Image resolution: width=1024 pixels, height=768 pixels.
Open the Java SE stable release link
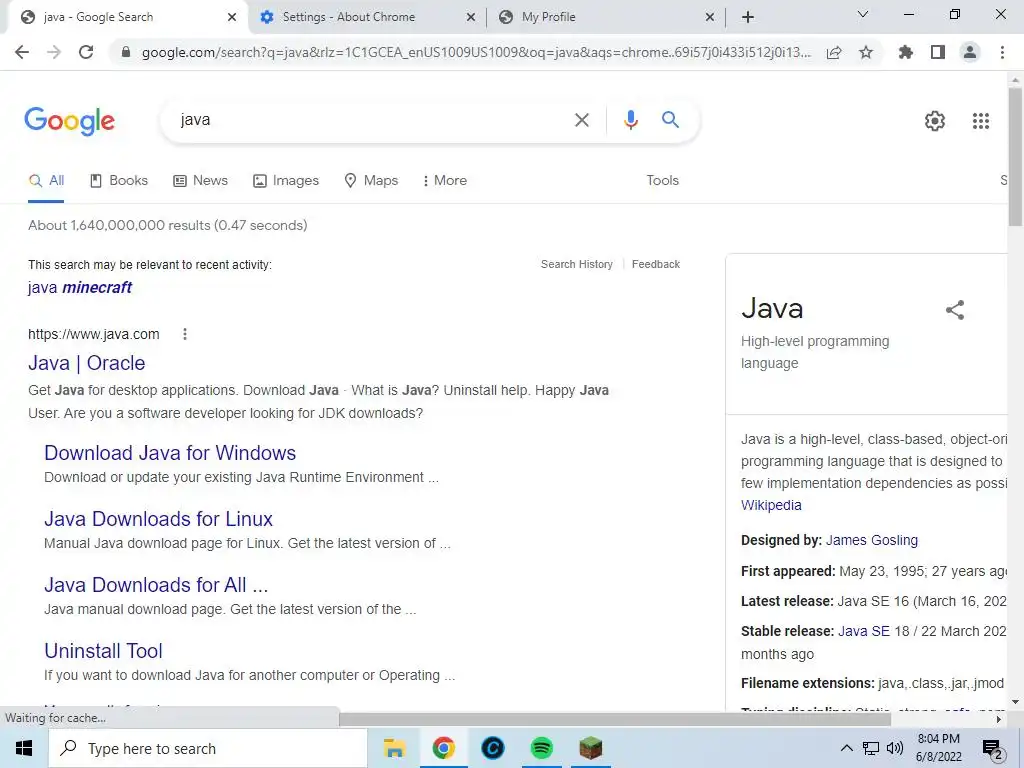click(864, 631)
